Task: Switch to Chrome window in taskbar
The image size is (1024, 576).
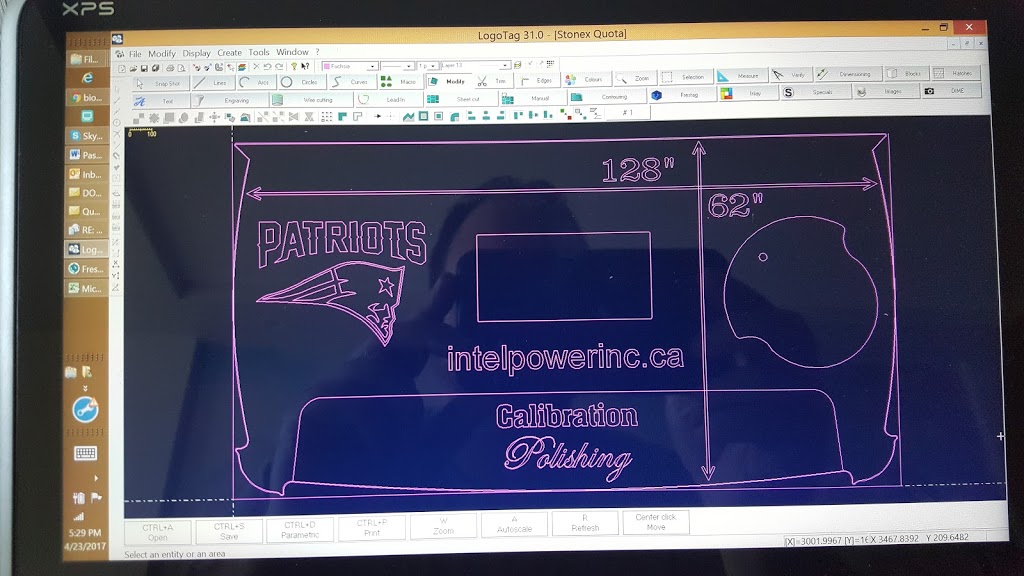Action: (x=86, y=97)
